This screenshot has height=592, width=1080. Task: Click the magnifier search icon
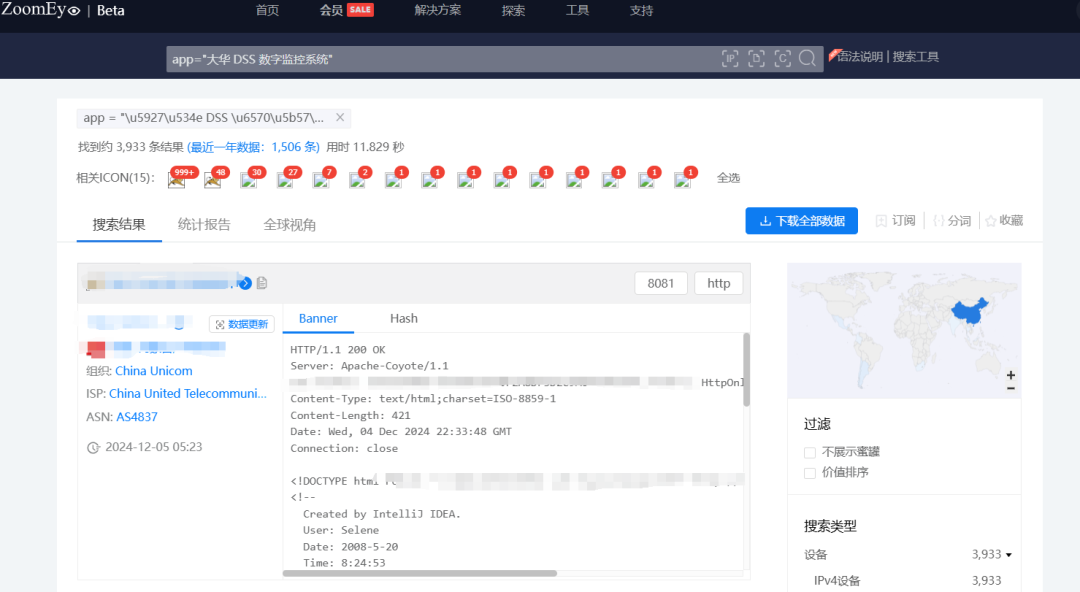(807, 59)
